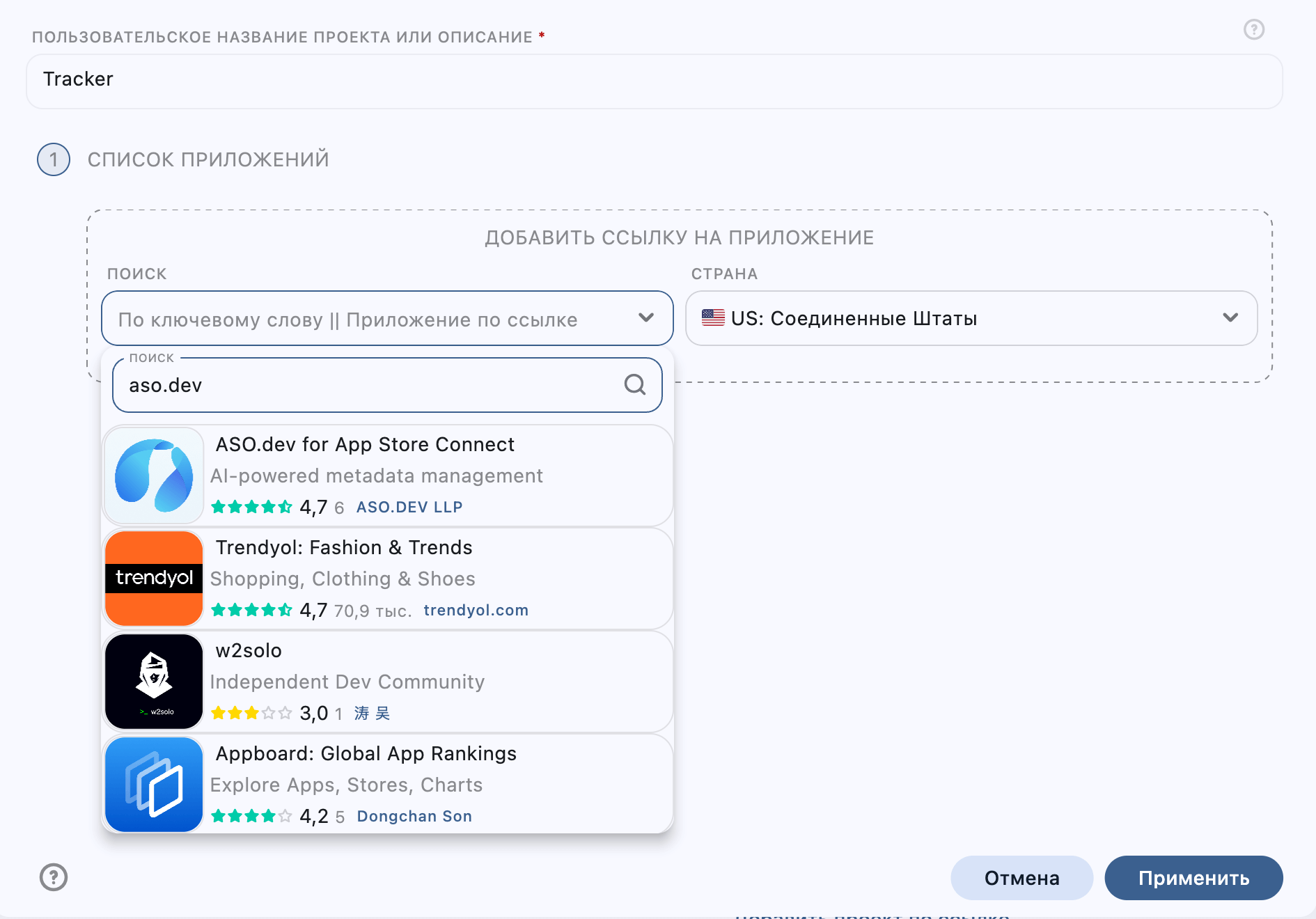The height and width of the screenshot is (919, 1316).
Task: Click the Trendyol 70,9 тыс. review count
Action: [x=373, y=611]
